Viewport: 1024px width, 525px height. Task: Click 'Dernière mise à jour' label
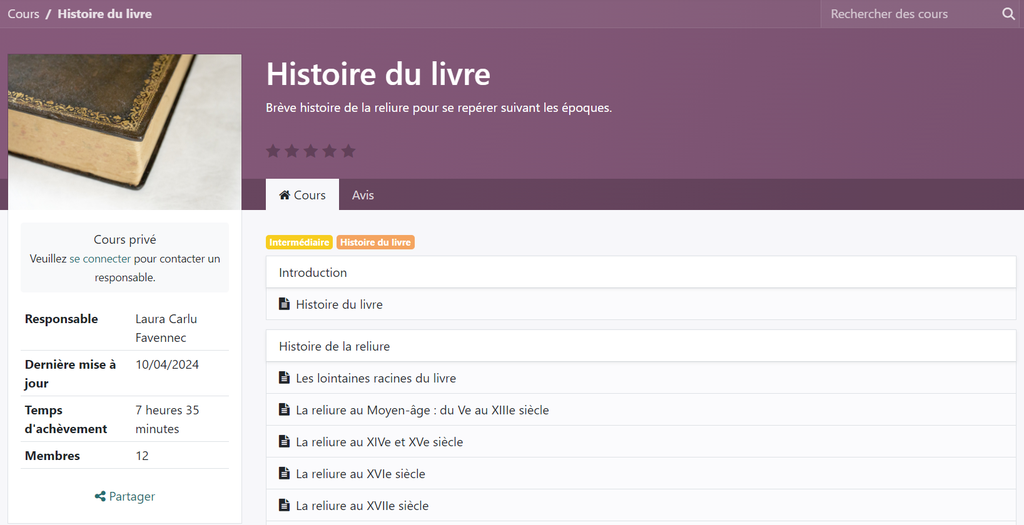click(x=71, y=374)
